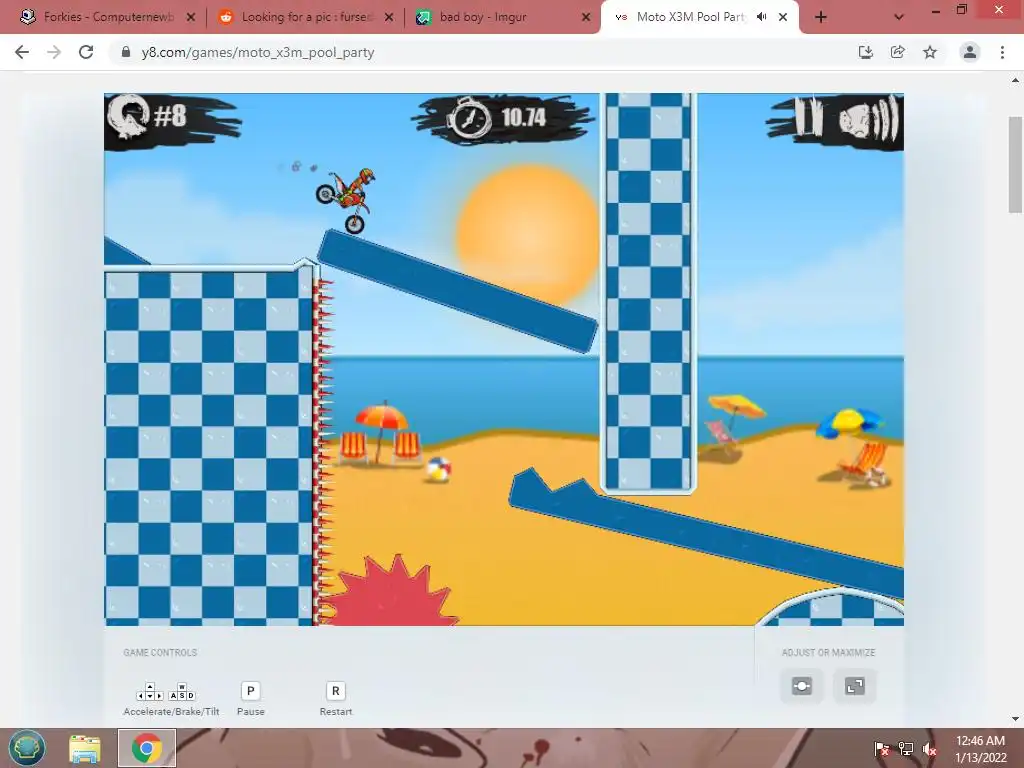Focus the address bar with y8.com URL
The image size is (1024, 768).
[483, 52]
